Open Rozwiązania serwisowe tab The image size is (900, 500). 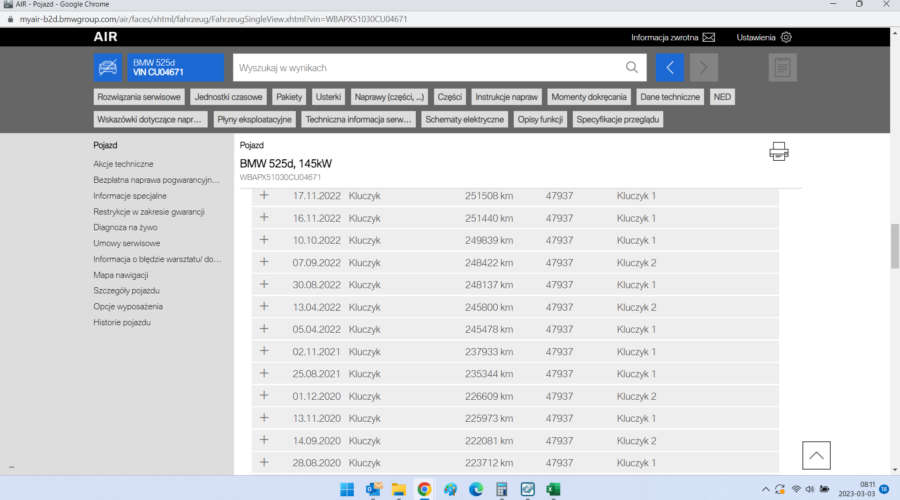(139, 97)
